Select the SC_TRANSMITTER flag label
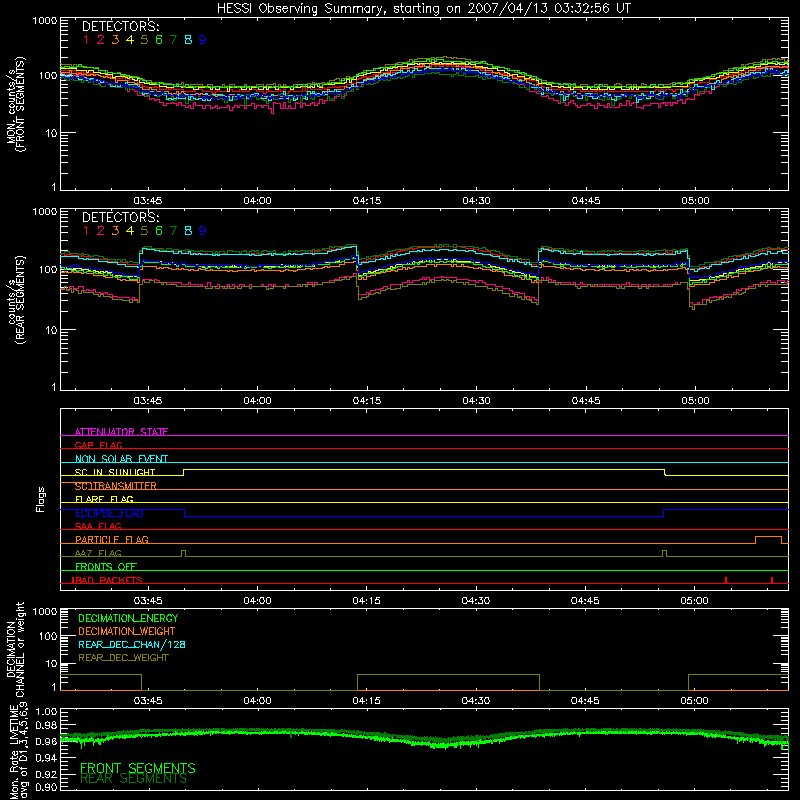The width and height of the screenshot is (800, 800). coord(116,486)
